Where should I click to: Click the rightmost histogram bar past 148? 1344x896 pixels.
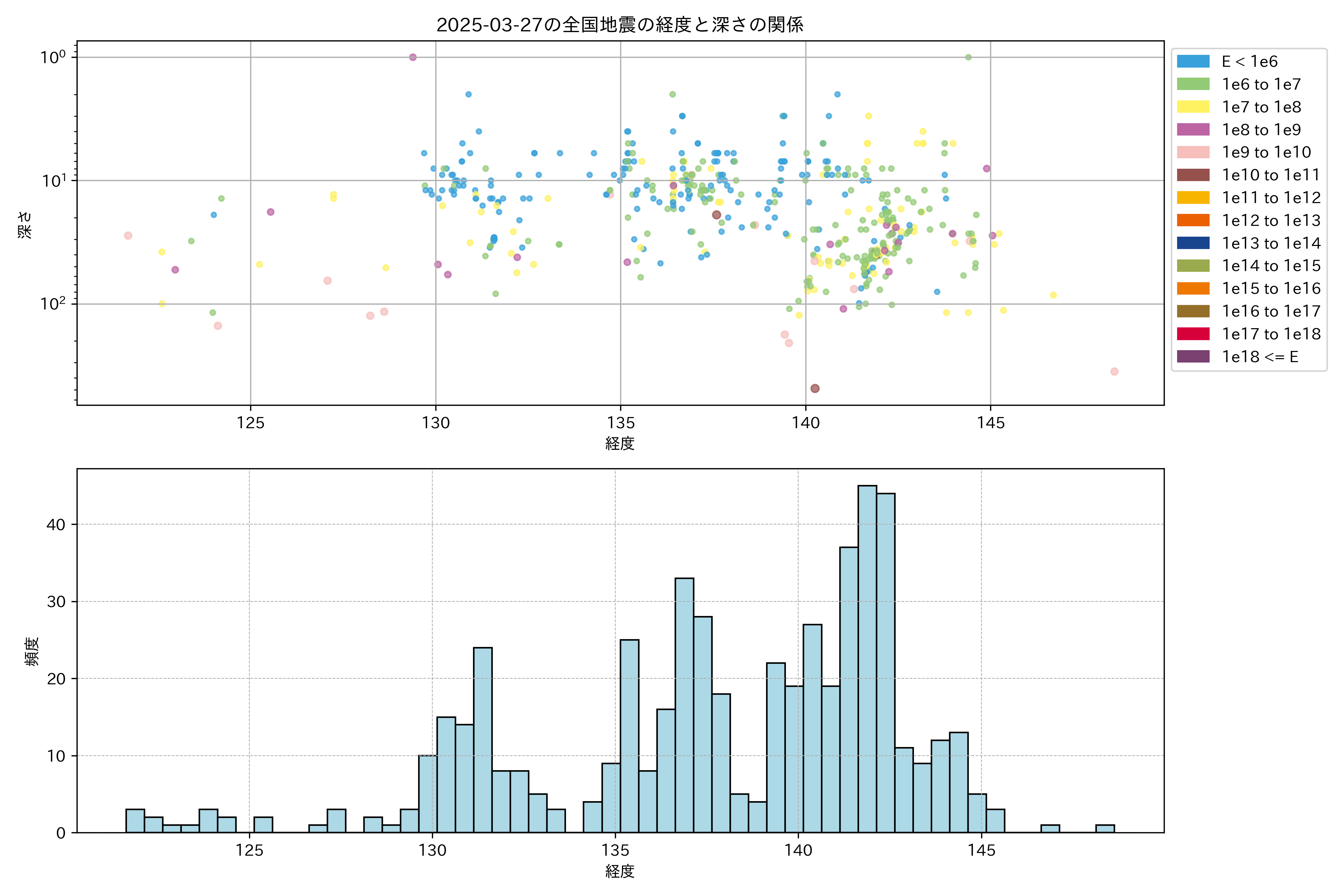[x=1105, y=828]
